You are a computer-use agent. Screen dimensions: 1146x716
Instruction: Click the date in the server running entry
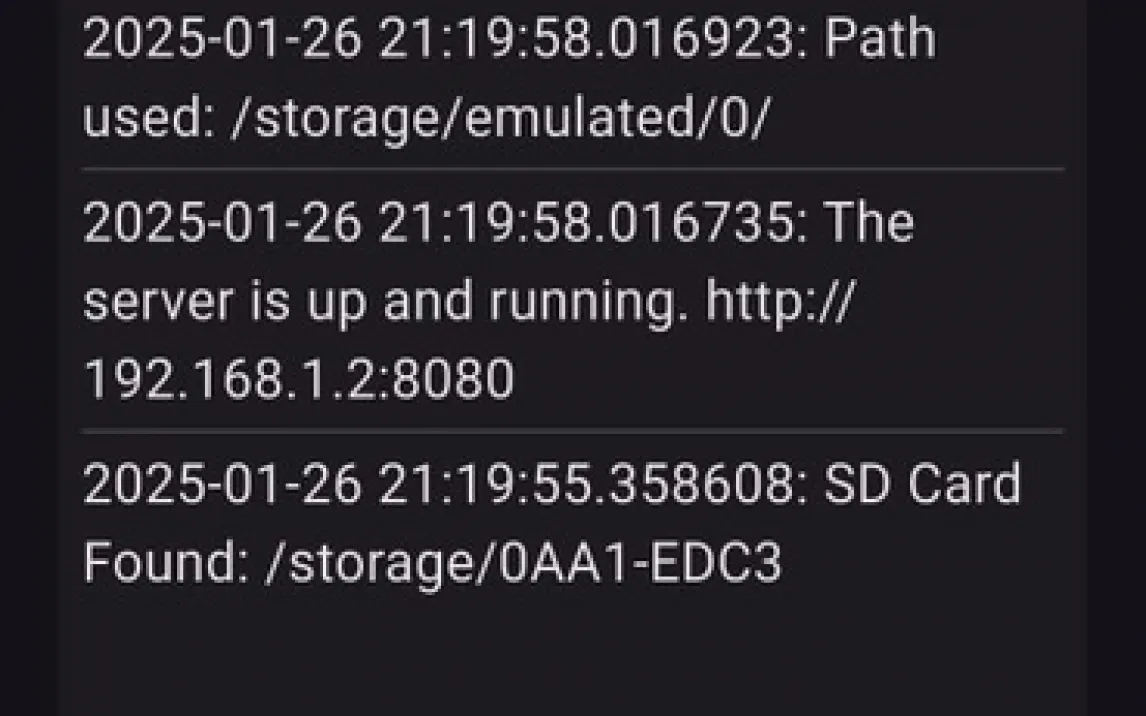click(x=221, y=222)
